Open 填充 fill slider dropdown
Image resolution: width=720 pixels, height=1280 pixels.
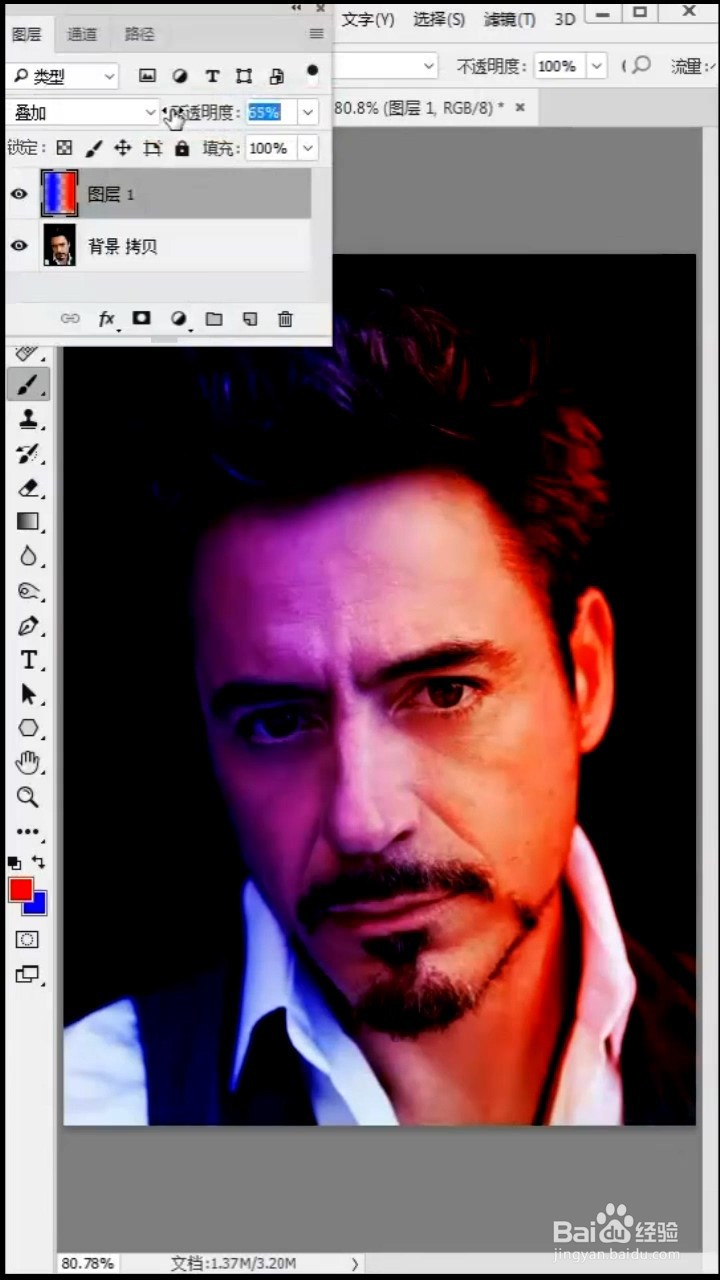[x=308, y=148]
